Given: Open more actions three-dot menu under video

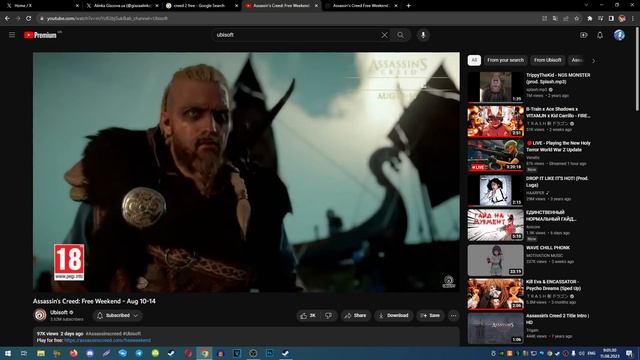Looking at the screenshot, I should click(453, 316).
